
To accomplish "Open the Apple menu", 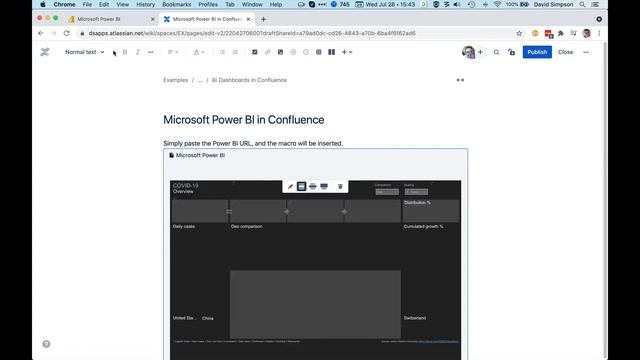I will (43, 4).
